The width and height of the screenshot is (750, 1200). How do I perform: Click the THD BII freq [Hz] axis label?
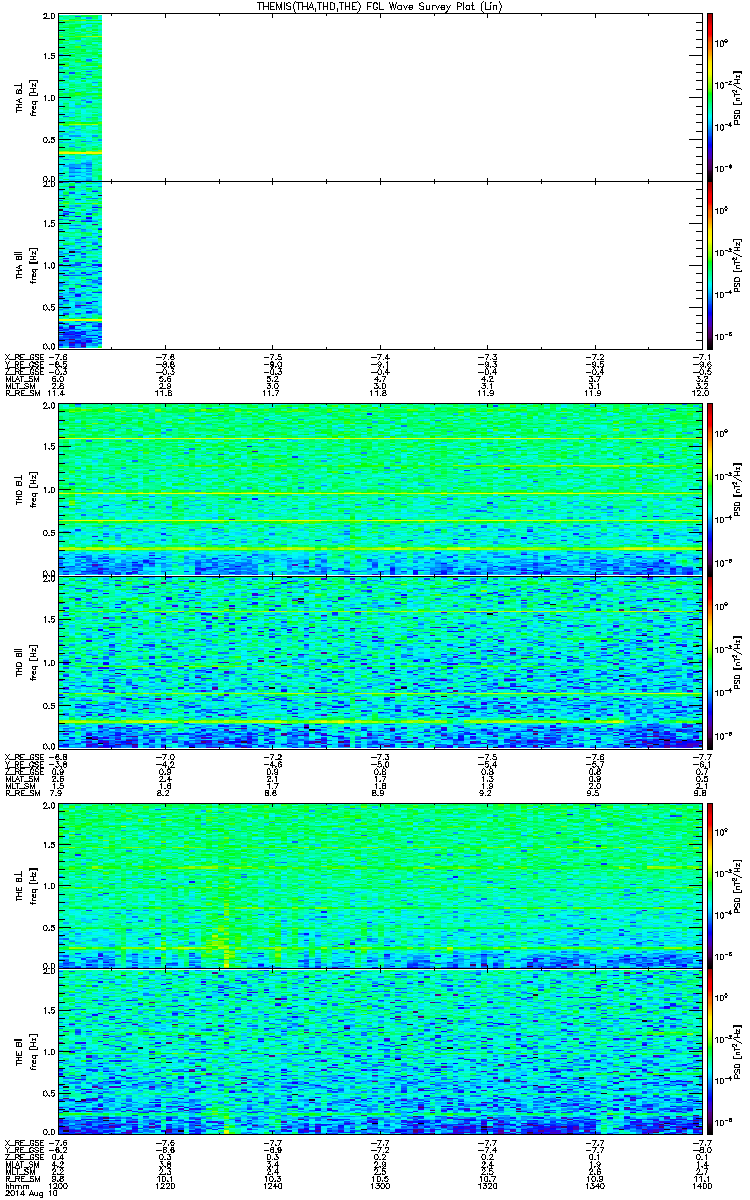(x=33, y=661)
